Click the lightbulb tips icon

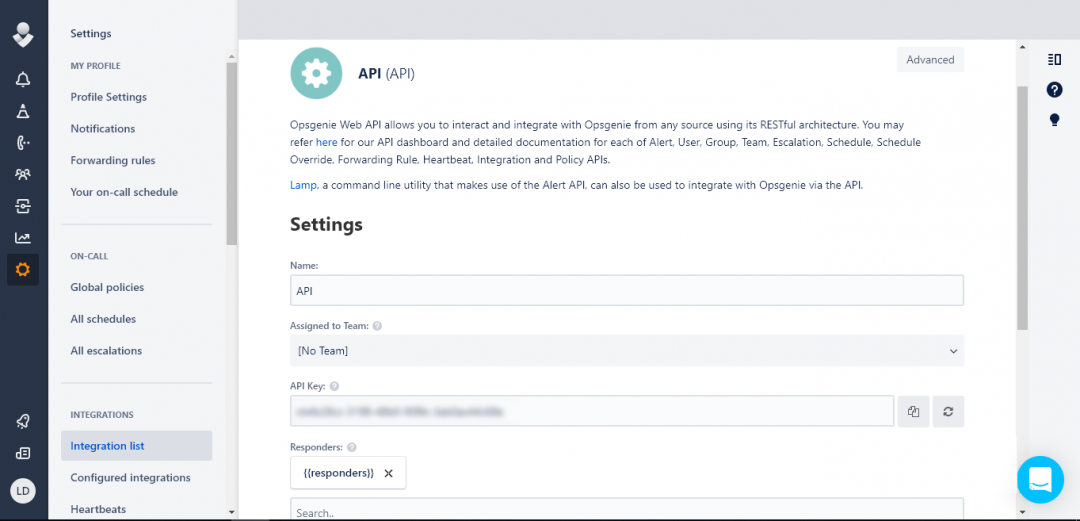[x=1054, y=120]
